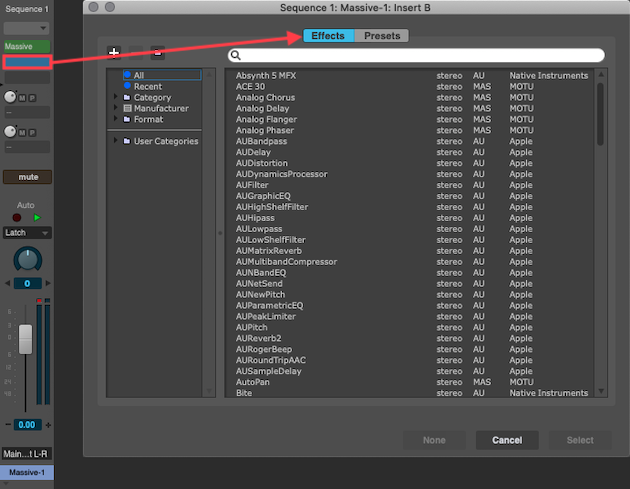Click in the effects search field
Image resolution: width=630 pixels, height=489 pixels.
click(420, 56)
